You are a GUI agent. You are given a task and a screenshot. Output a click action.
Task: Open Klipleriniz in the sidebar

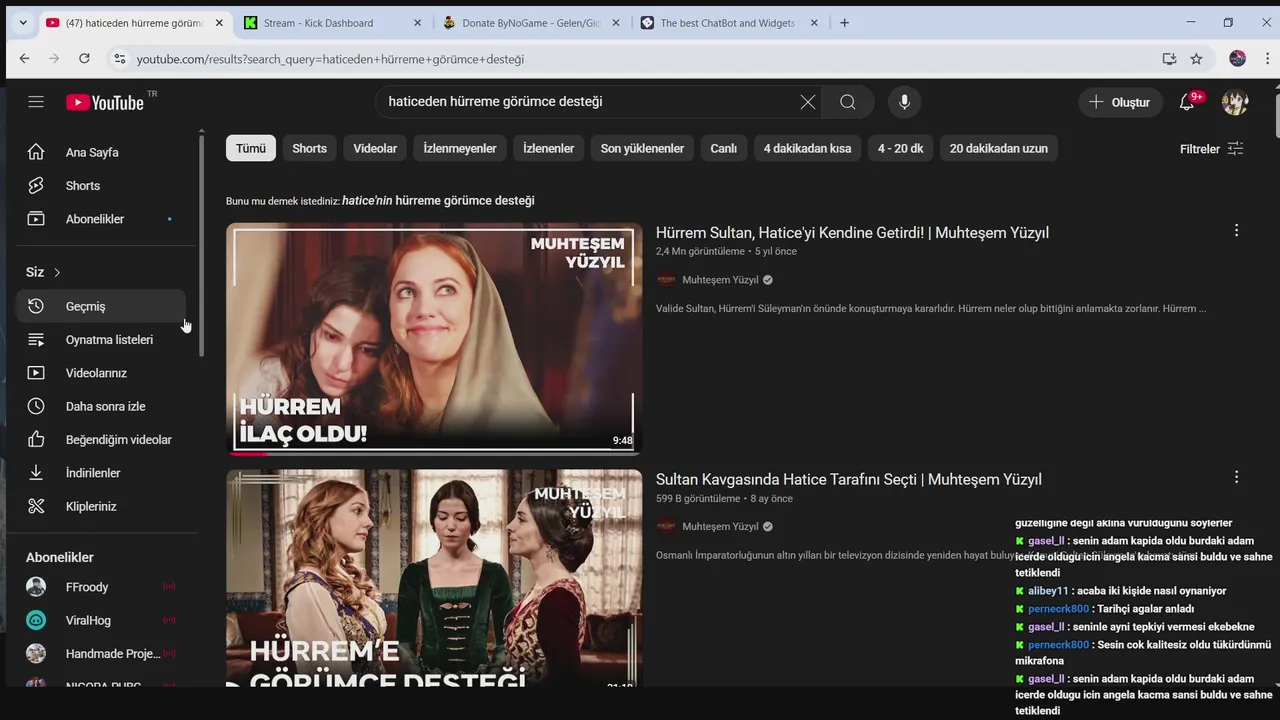coord(101,506)
